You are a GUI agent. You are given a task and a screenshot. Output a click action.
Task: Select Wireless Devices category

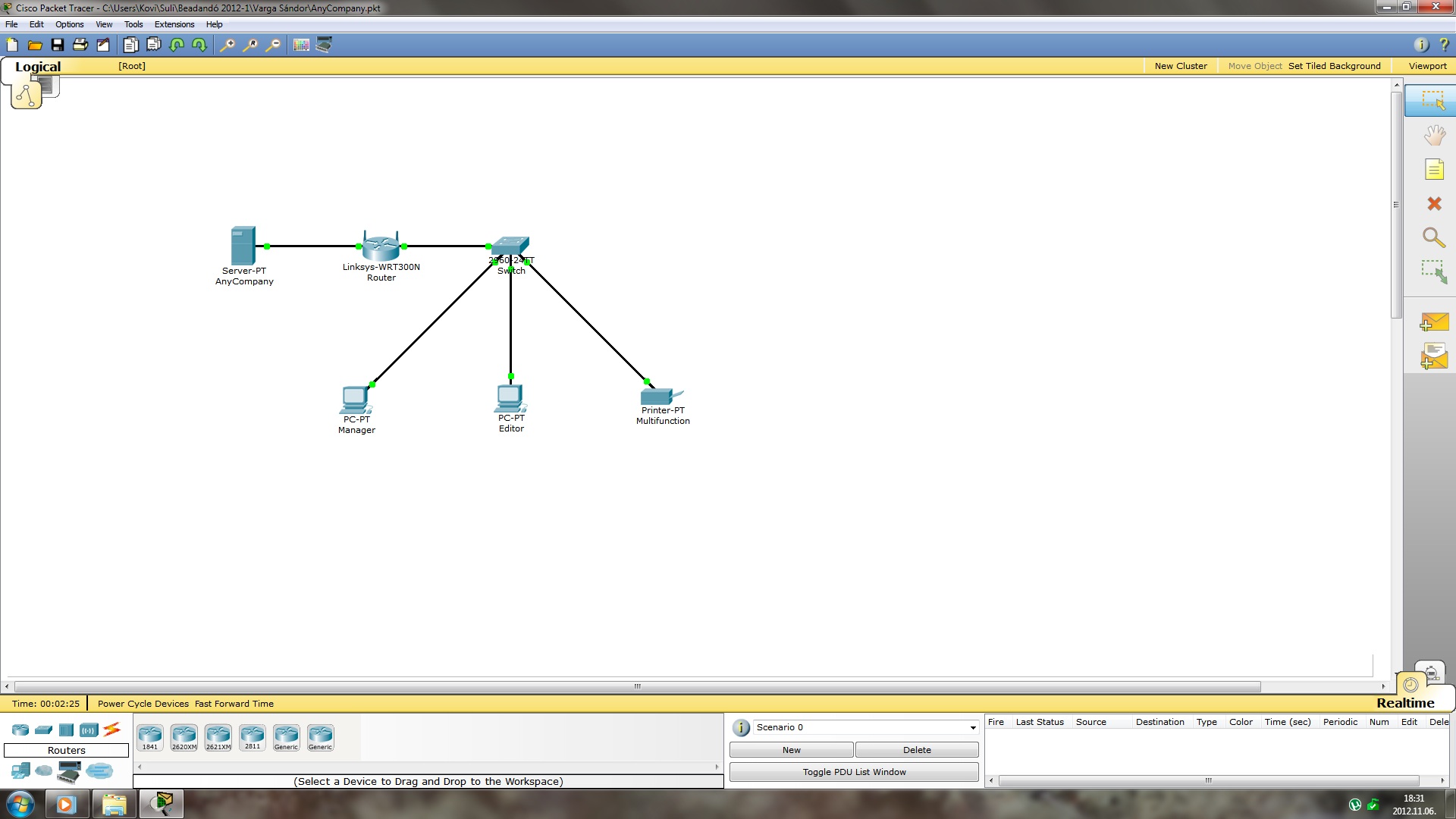(89, 730)
